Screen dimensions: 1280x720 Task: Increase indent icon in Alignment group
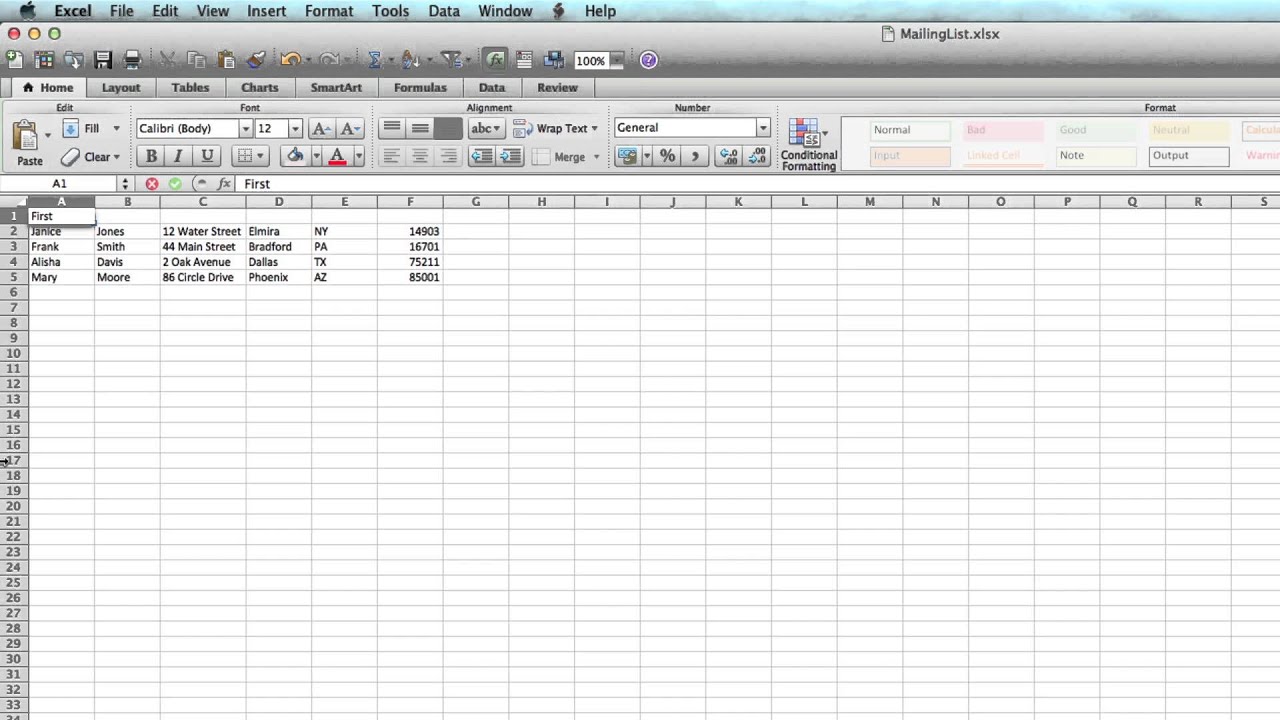point(511,156)
